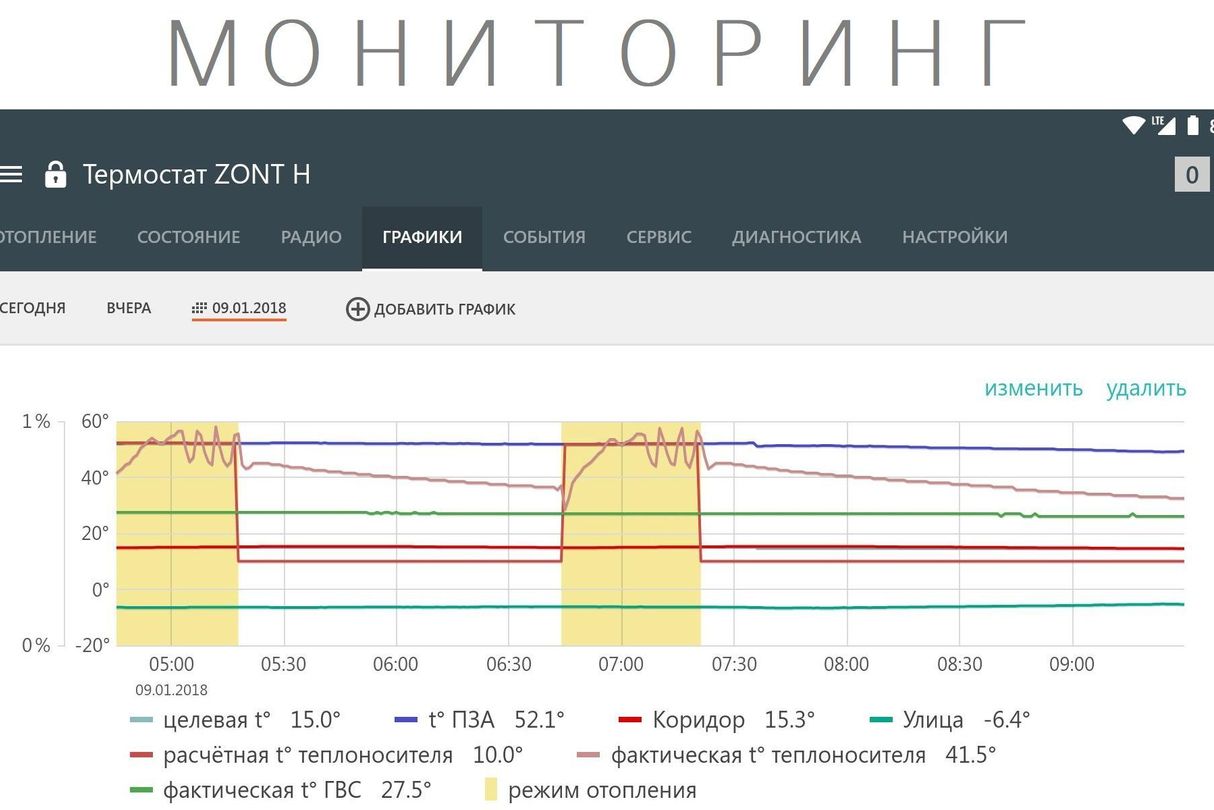Click расчётная t° теплоносителя 10.0° legend text
Image resolution: width=1214 pixels, height=810 pixels.
(343, 755)
